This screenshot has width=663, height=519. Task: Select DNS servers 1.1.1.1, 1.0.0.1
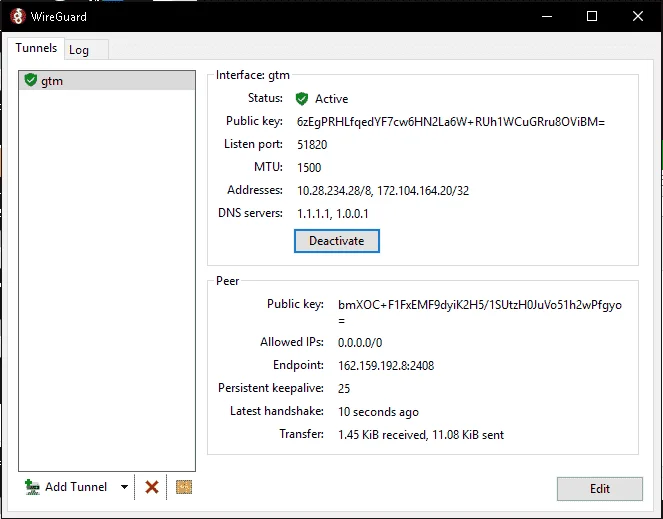tap(332, 214)
